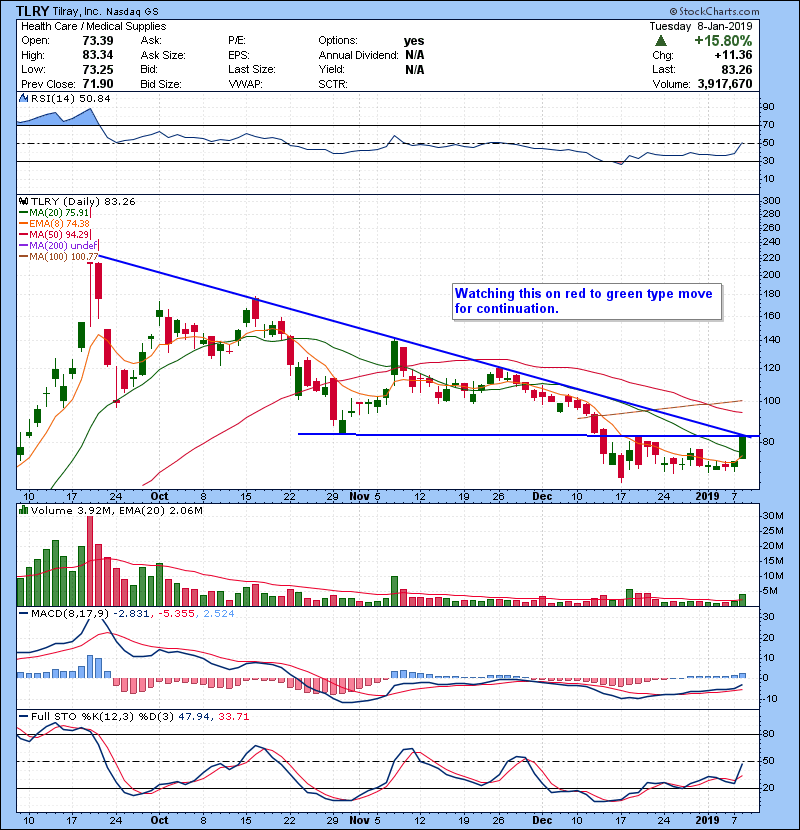Click the MA(200) undef legend entry
This screenshot has width=800, height=830.
(58, 246)
